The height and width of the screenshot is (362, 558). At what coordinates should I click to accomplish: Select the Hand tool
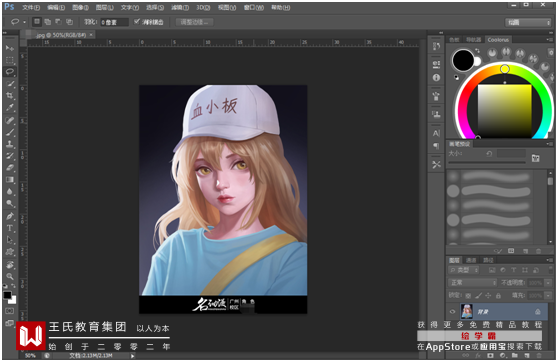[x=10, y=264]
